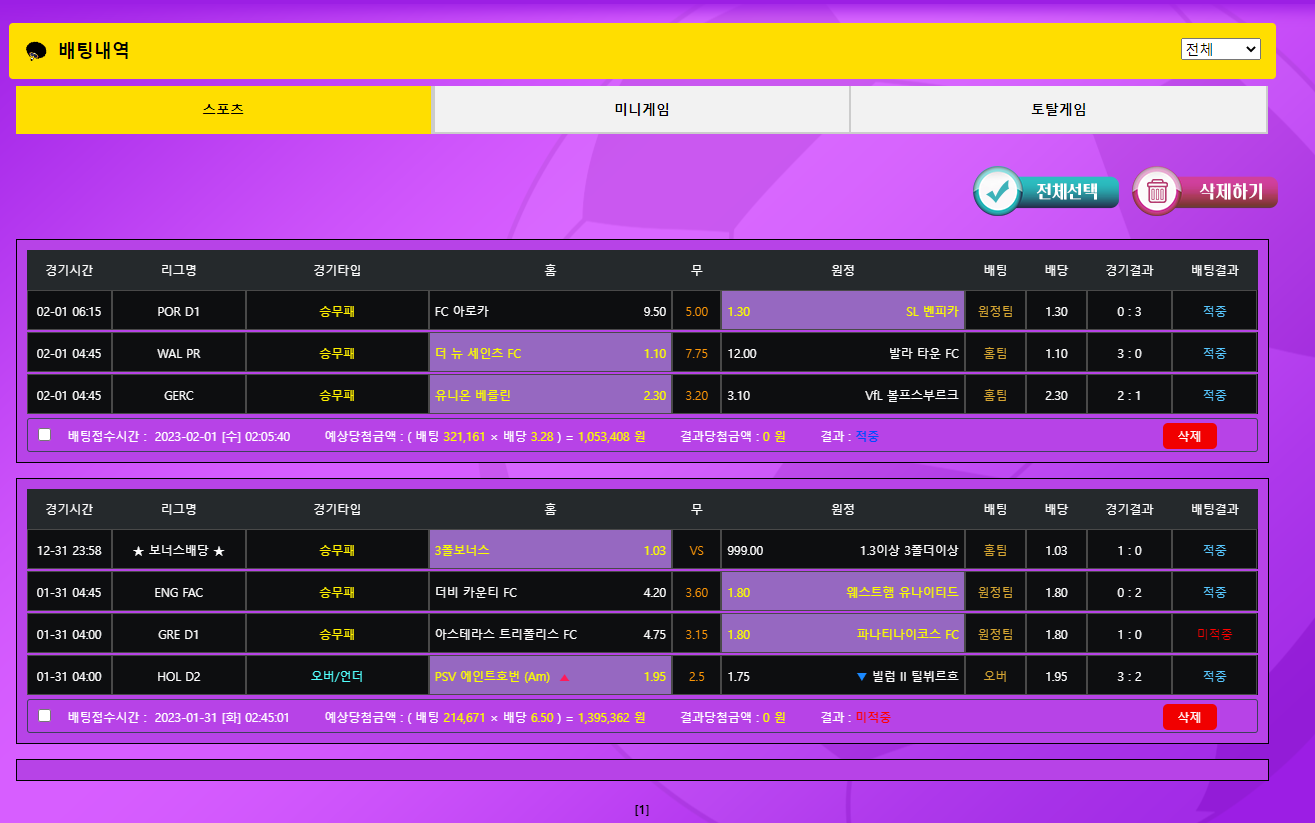This screenshot has height=823, width=1315.
Task: Click the checkmark icon on 전체선택
Action: (x=997, y=192)
